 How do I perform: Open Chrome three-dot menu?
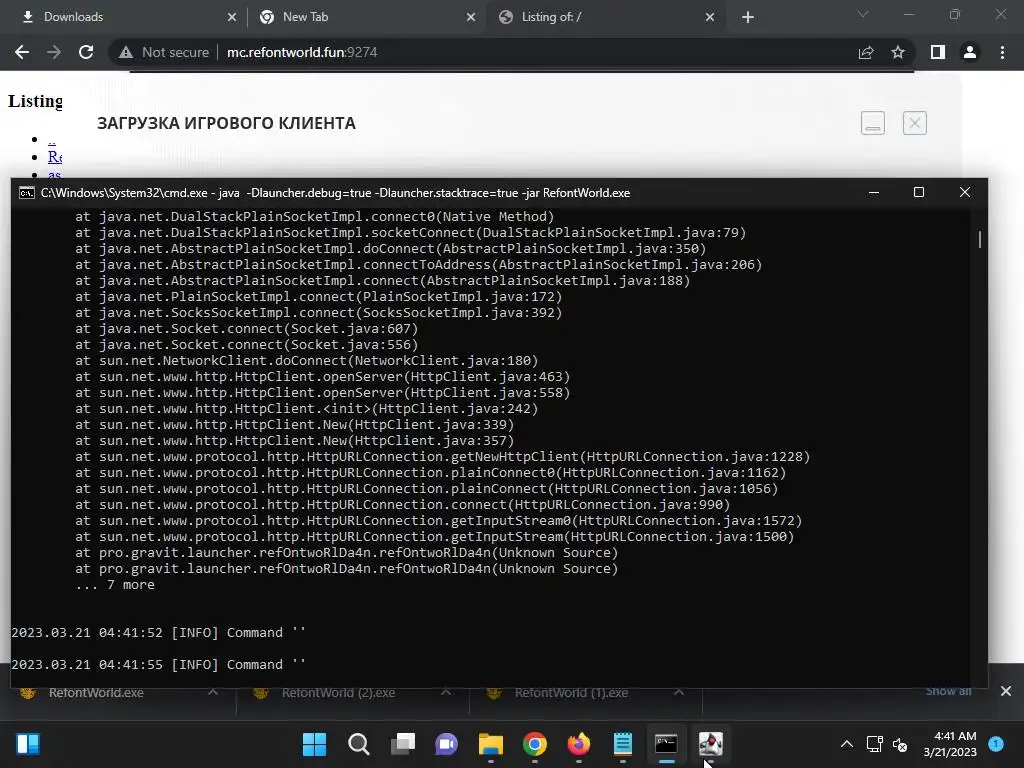tap(1002, 52)
